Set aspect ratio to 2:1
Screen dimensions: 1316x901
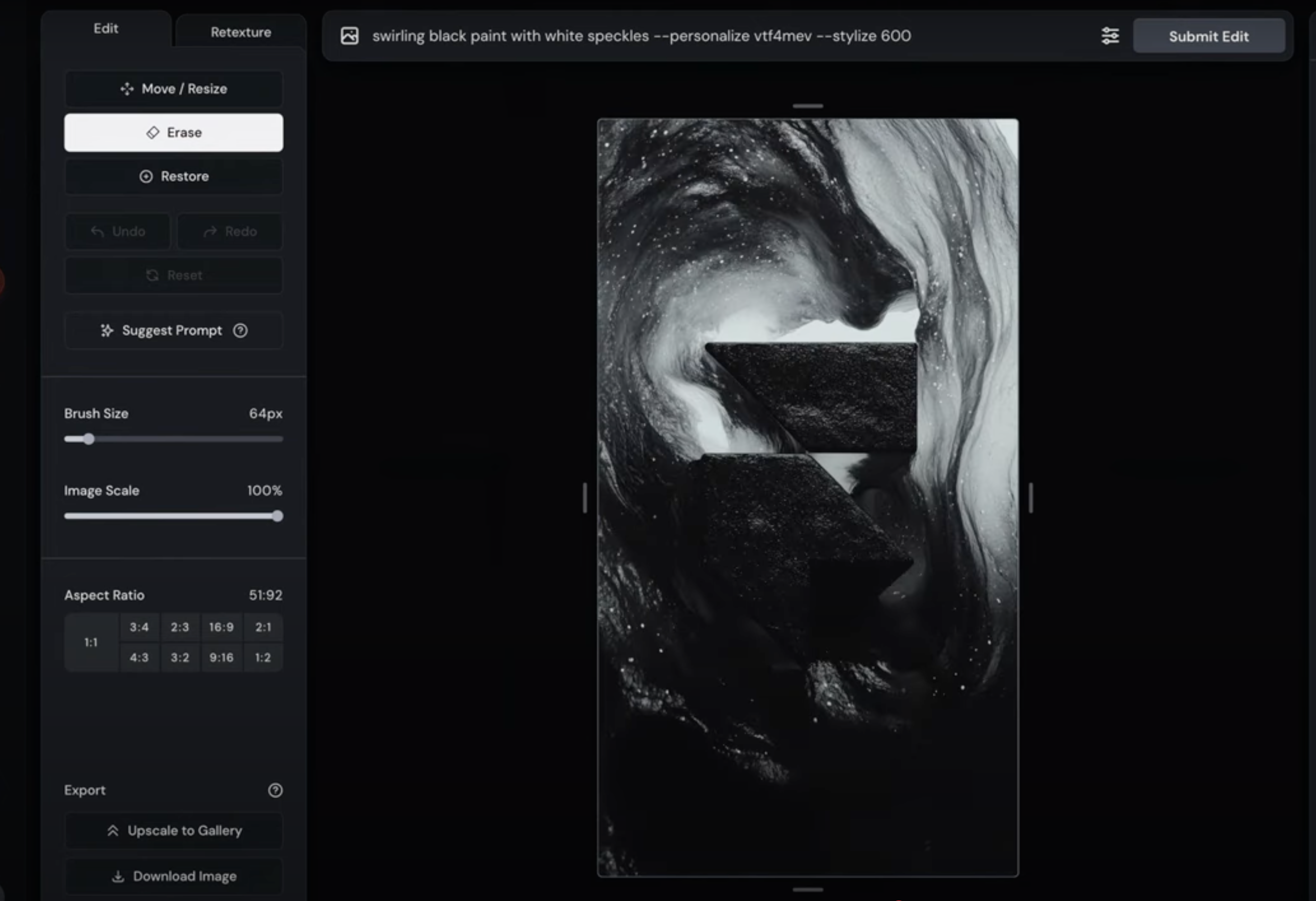(263, 627)
